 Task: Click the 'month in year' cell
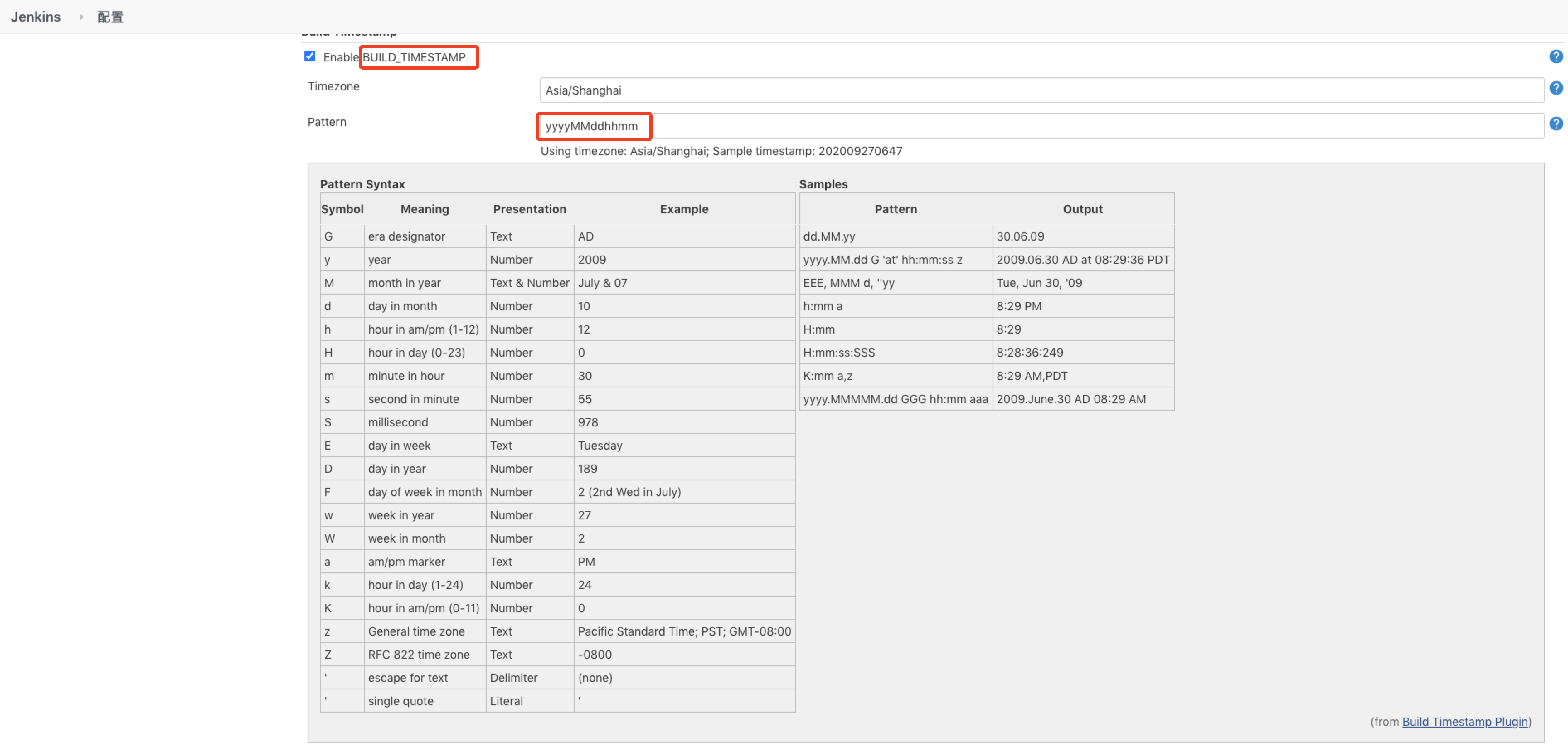click(425, 283)
